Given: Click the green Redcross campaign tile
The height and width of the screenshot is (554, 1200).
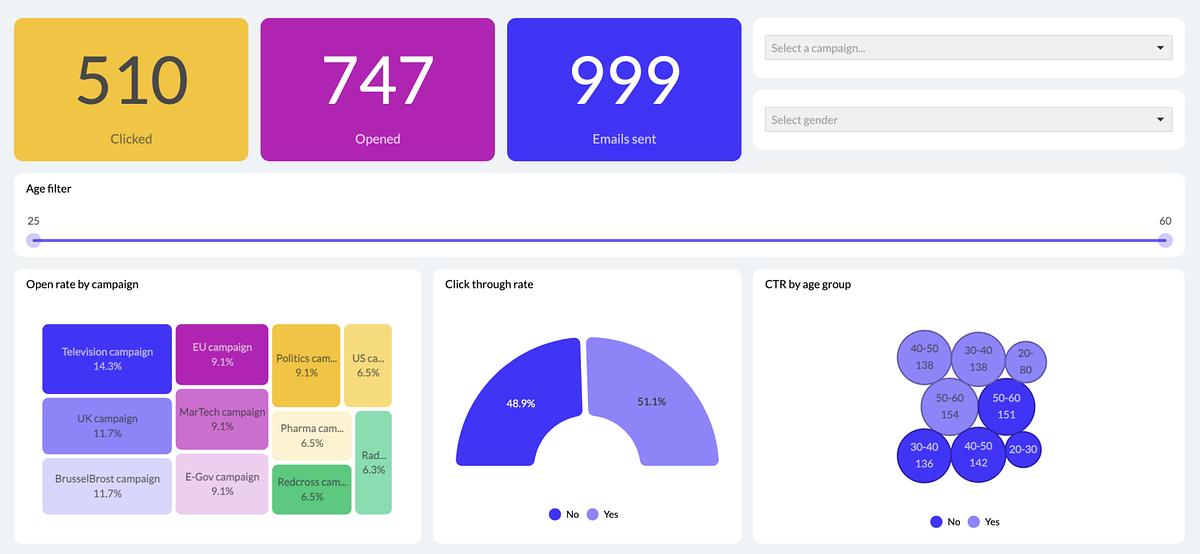Looking at the screenshot, I should (312, 489).
